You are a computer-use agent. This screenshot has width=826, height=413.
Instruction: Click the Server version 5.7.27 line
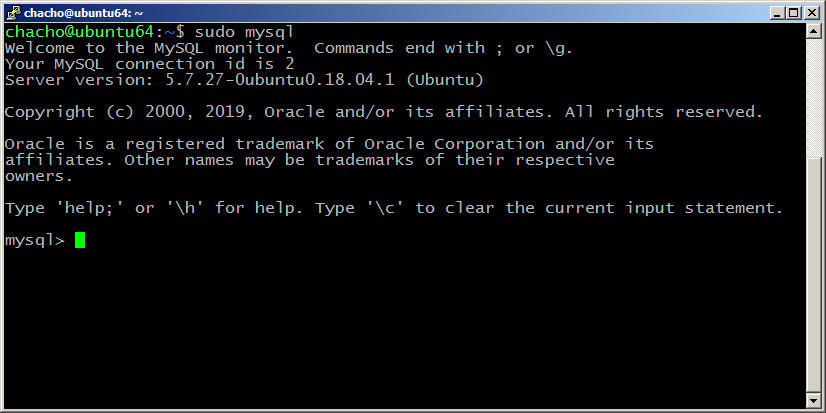point(244,80)
